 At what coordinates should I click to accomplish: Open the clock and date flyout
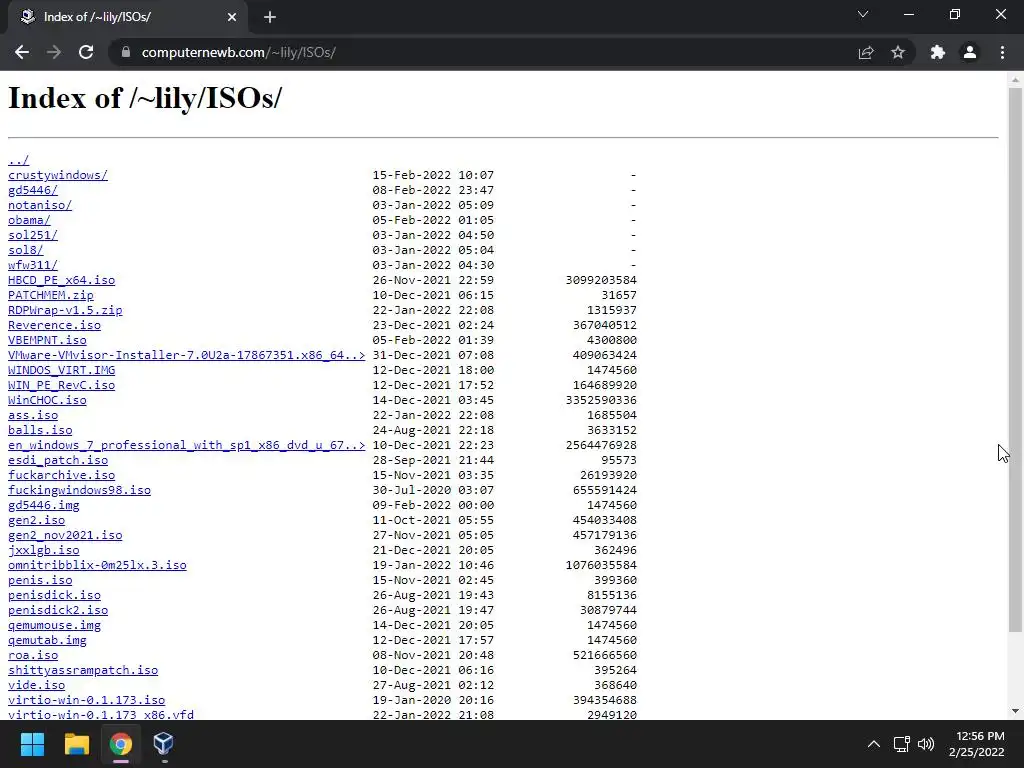976,744
